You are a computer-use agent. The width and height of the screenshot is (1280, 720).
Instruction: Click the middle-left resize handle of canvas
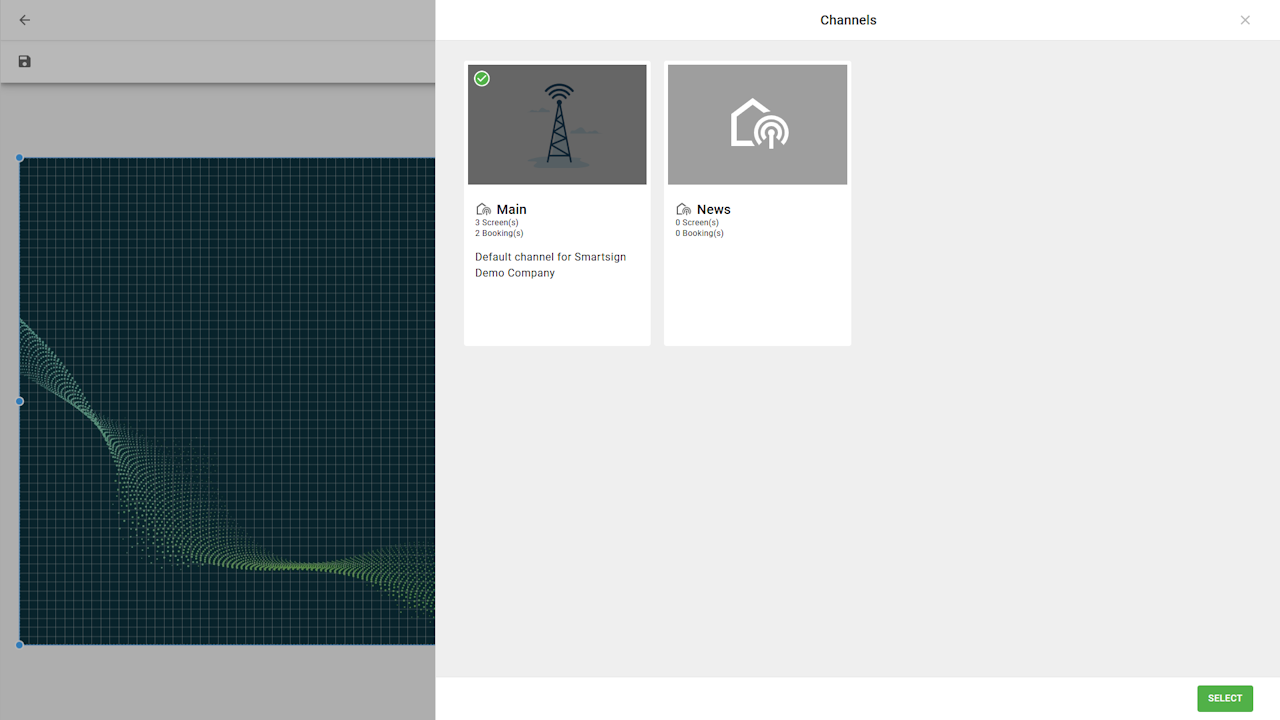point(19,401)
